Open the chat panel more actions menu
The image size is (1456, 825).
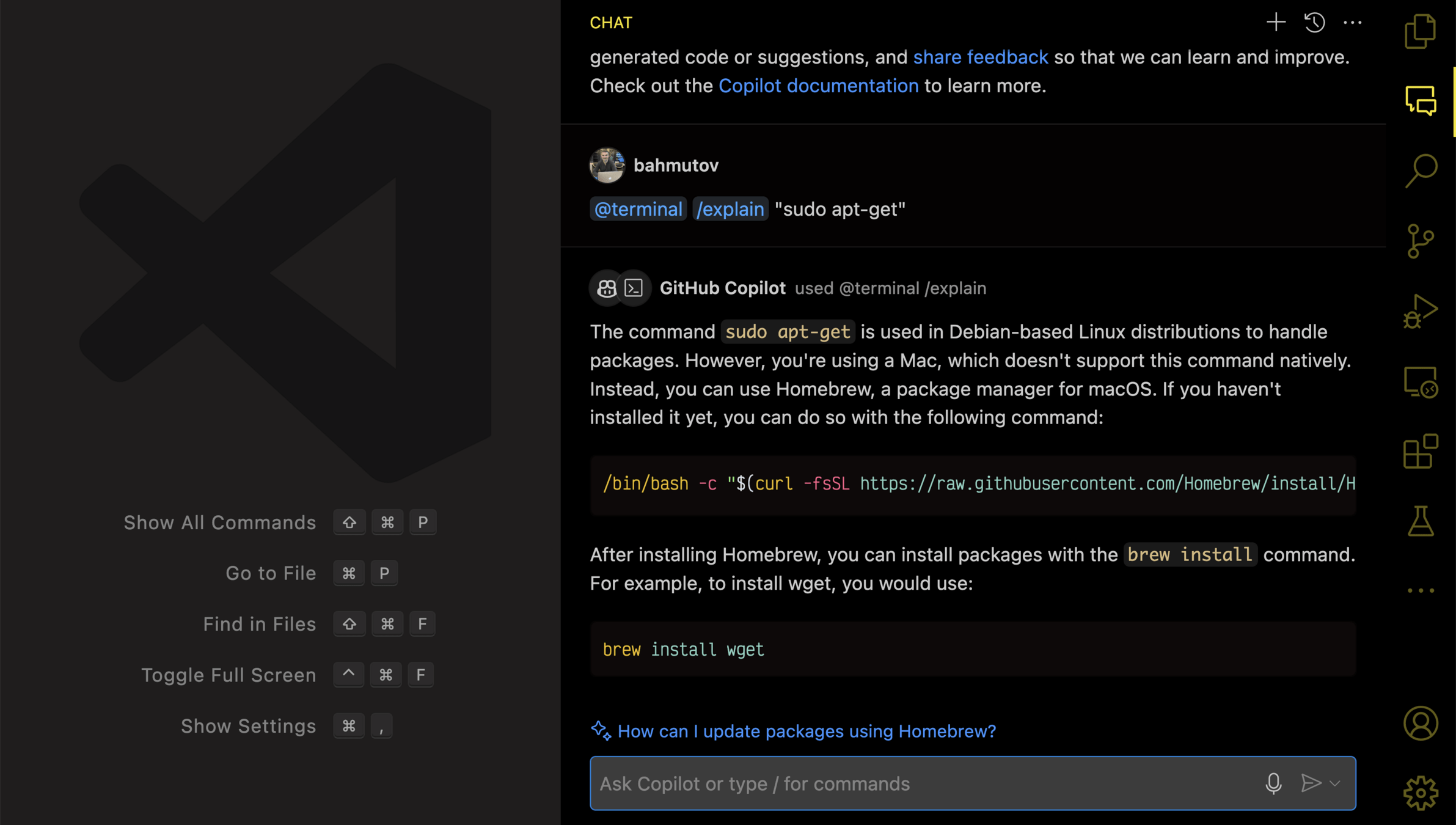coord(1352,23)
